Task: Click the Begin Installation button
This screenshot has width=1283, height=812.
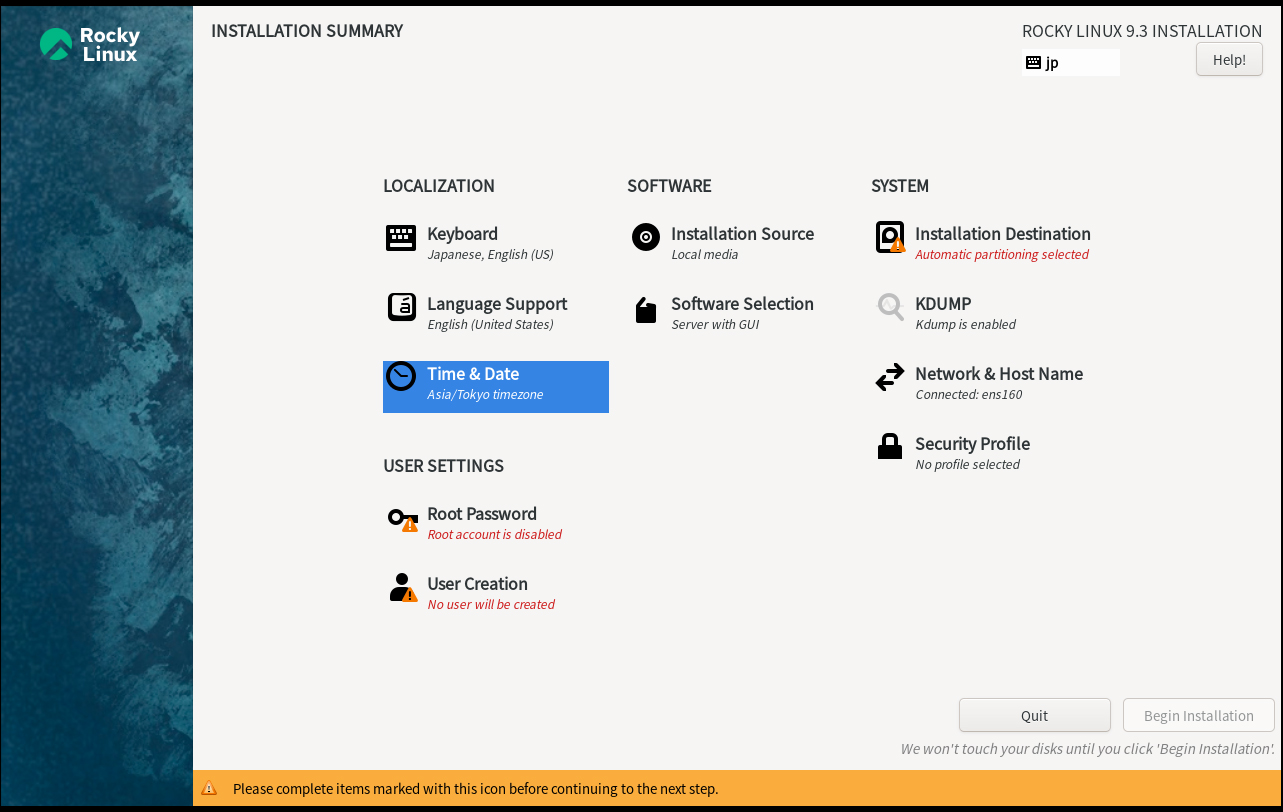Action: coord(1199,715)
